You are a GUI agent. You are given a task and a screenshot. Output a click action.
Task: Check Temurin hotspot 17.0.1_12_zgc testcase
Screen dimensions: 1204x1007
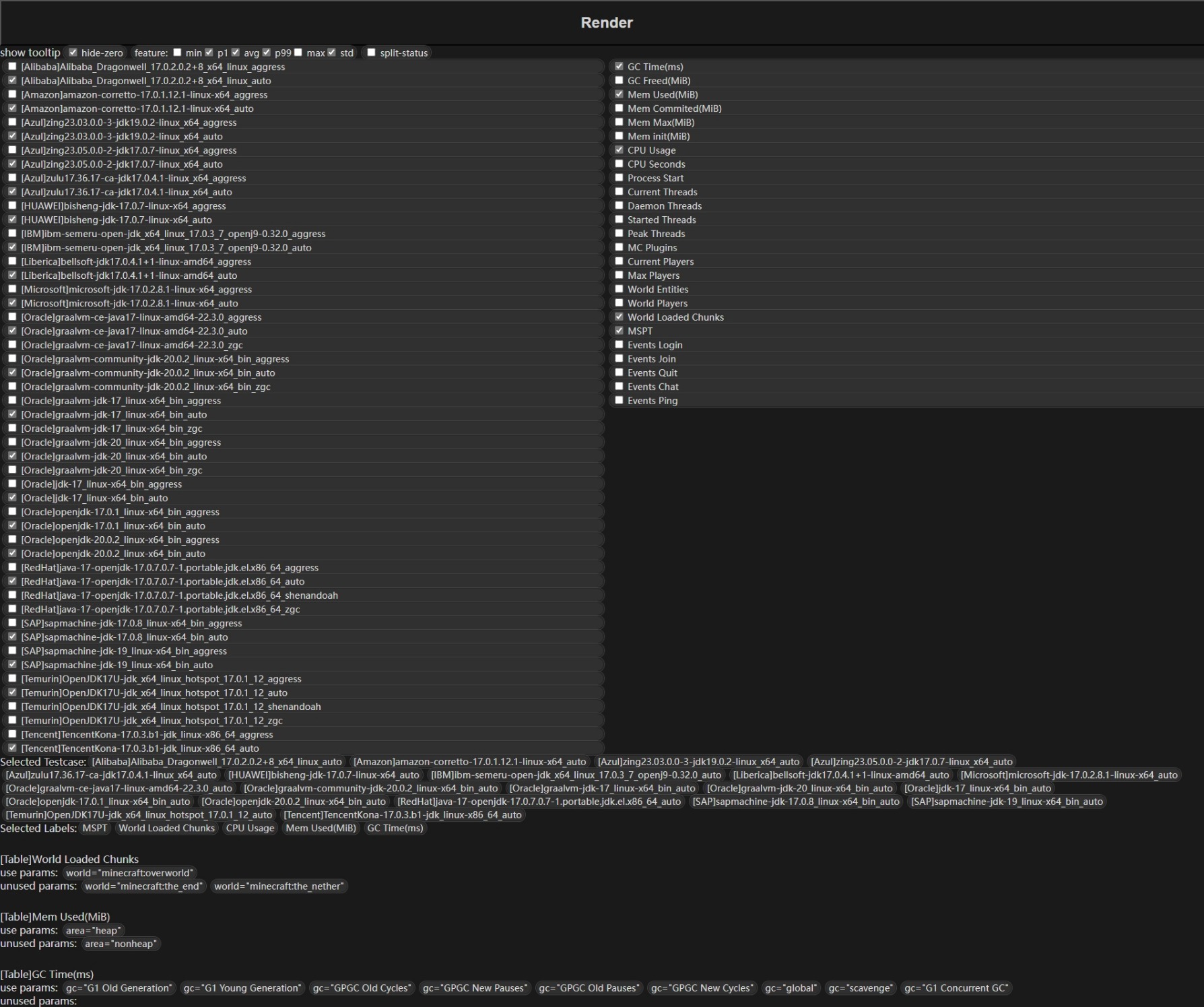(x=12, y=720)
